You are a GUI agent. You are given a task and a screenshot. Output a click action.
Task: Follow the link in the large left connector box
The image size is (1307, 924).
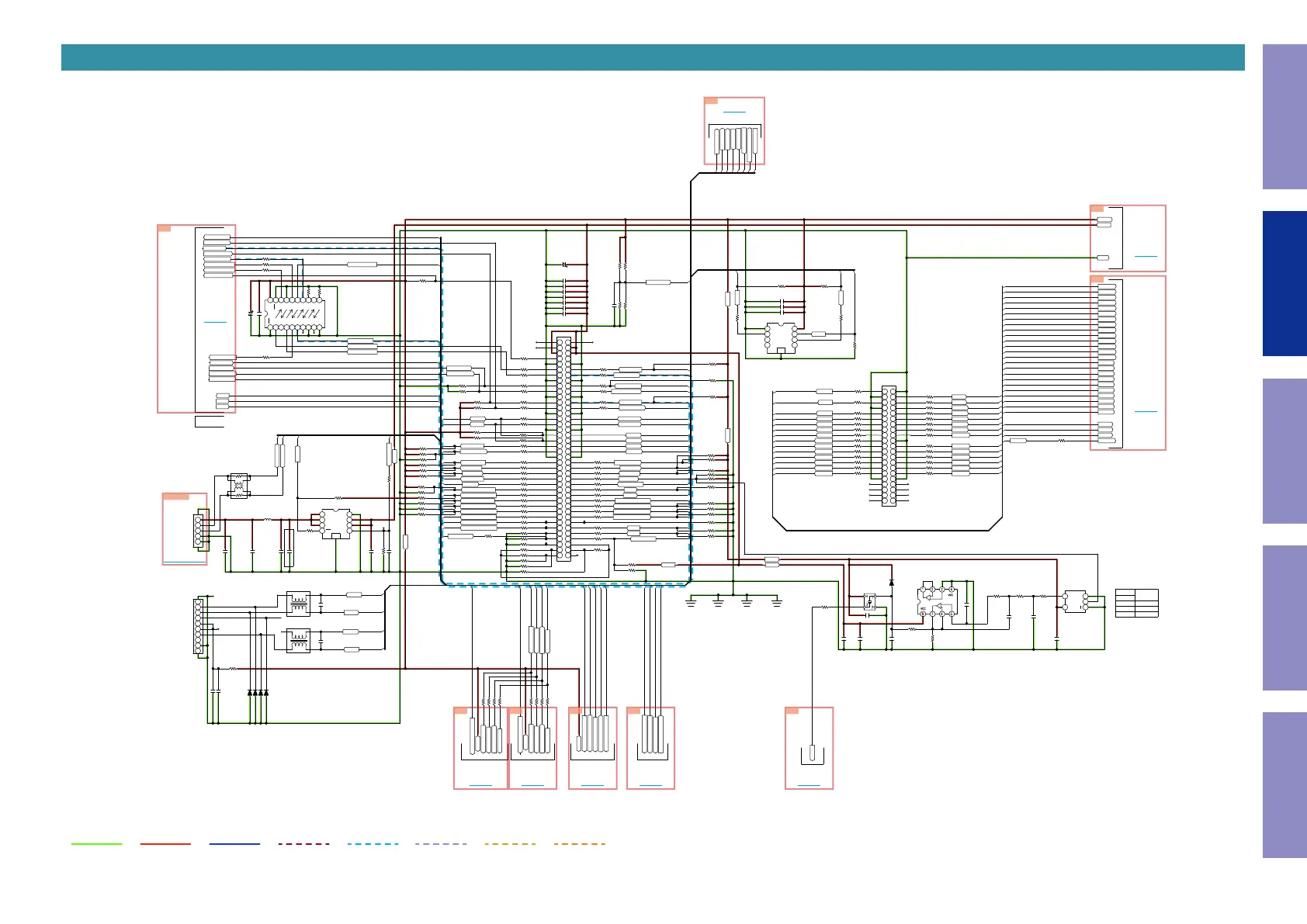(x=215, y=322)
